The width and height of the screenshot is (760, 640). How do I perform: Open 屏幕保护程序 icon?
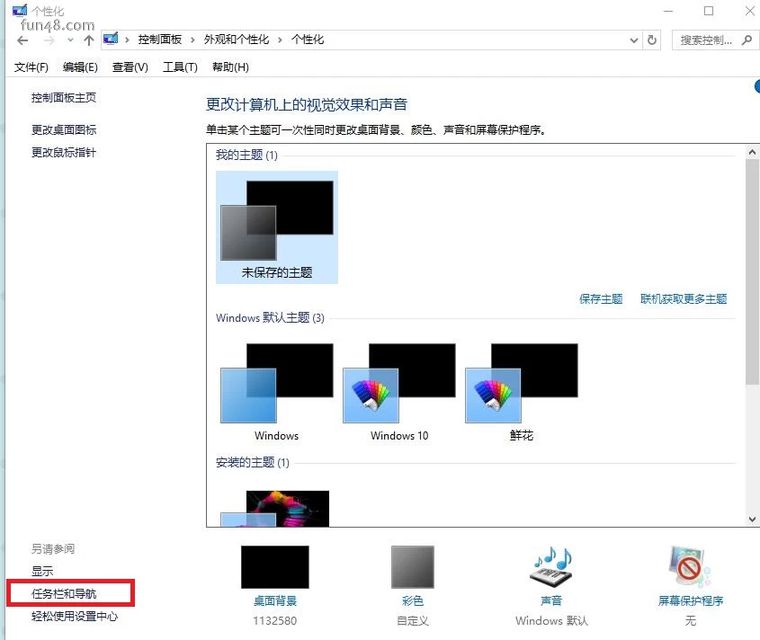pos(690,566)
